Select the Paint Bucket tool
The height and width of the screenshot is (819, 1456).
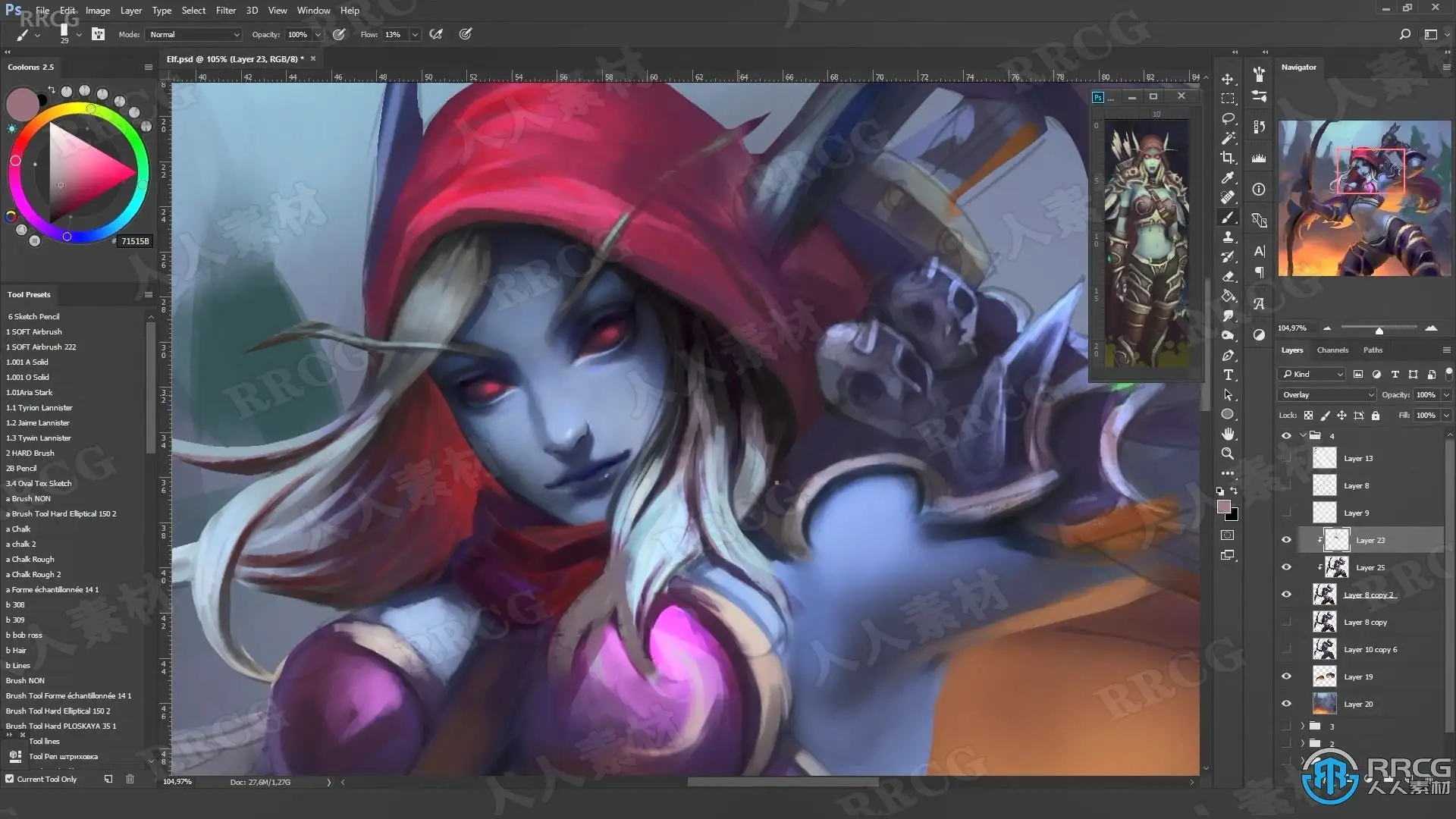tap(1228, 296)
